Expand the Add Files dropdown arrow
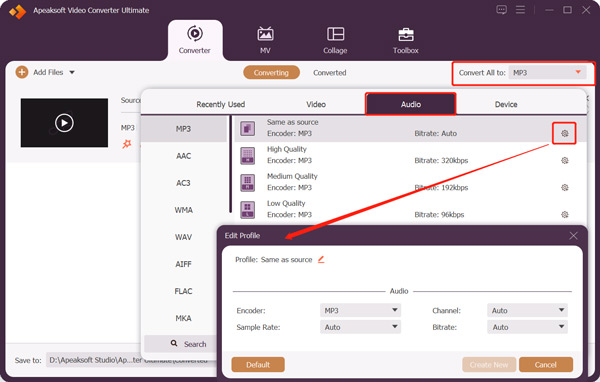Image resolution: width=600 pixels, height=382 pixels. click(x=72, y=72)
